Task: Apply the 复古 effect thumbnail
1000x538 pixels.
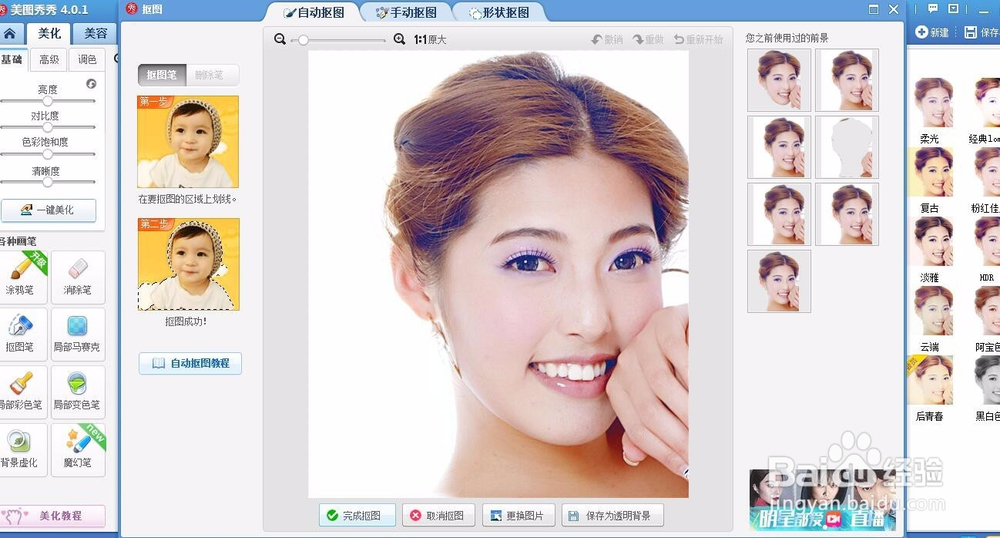Action: [930, 171]
